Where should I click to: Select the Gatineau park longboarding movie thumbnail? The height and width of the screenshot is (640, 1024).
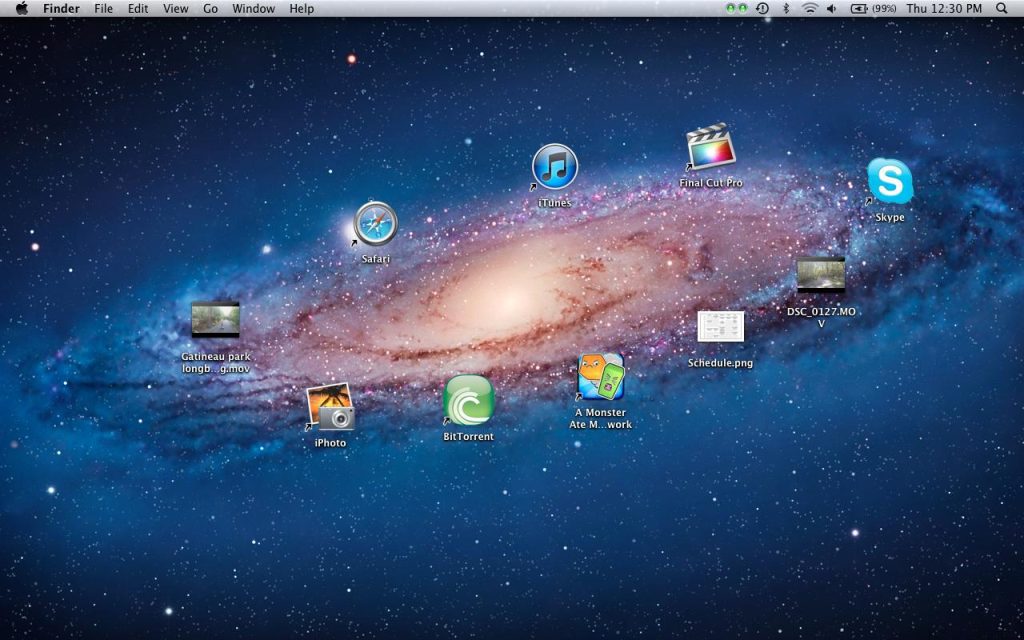(216, 319)
